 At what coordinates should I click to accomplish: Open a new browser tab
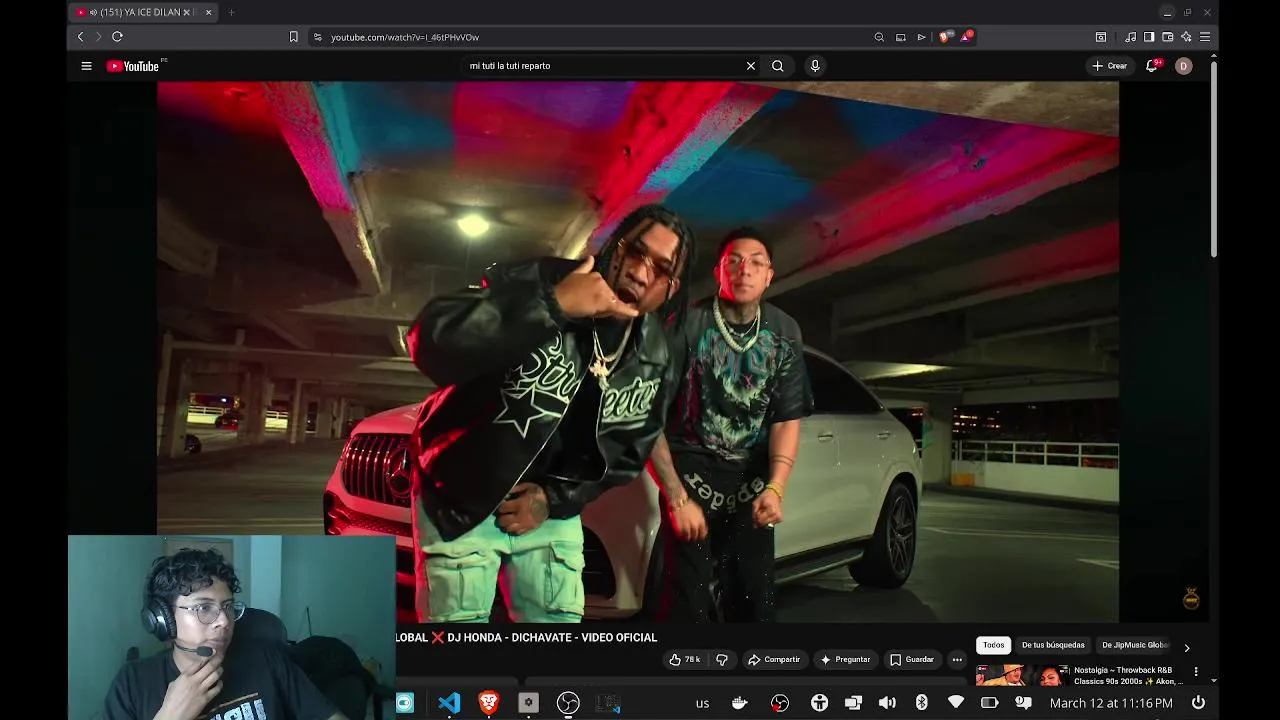231,12
